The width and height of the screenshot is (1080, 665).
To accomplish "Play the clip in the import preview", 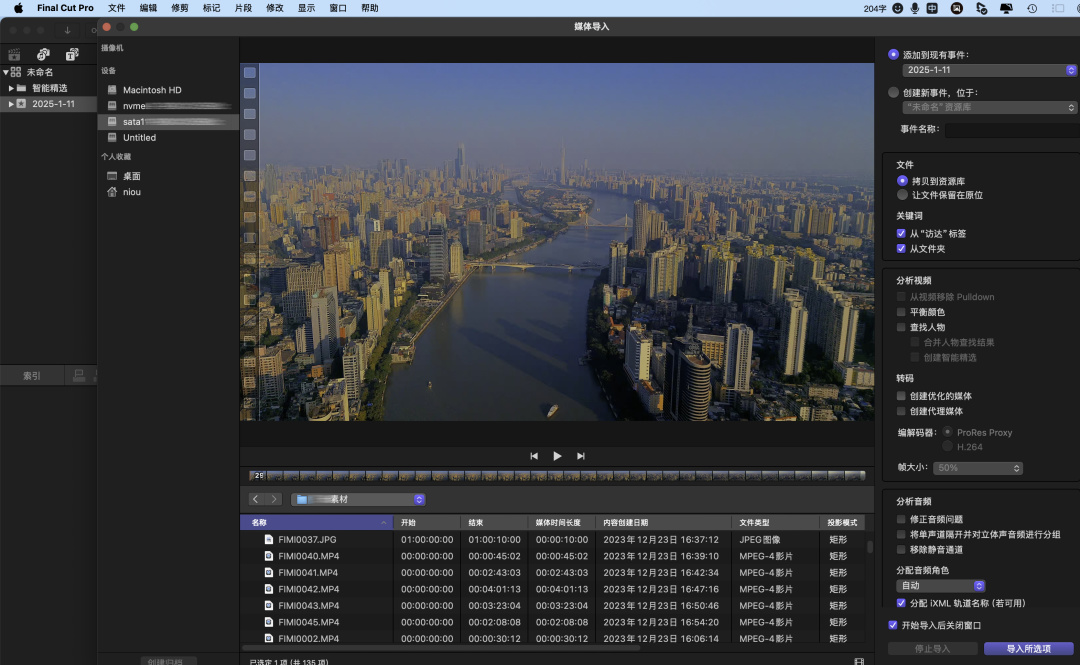I will (x=557, y=456).
